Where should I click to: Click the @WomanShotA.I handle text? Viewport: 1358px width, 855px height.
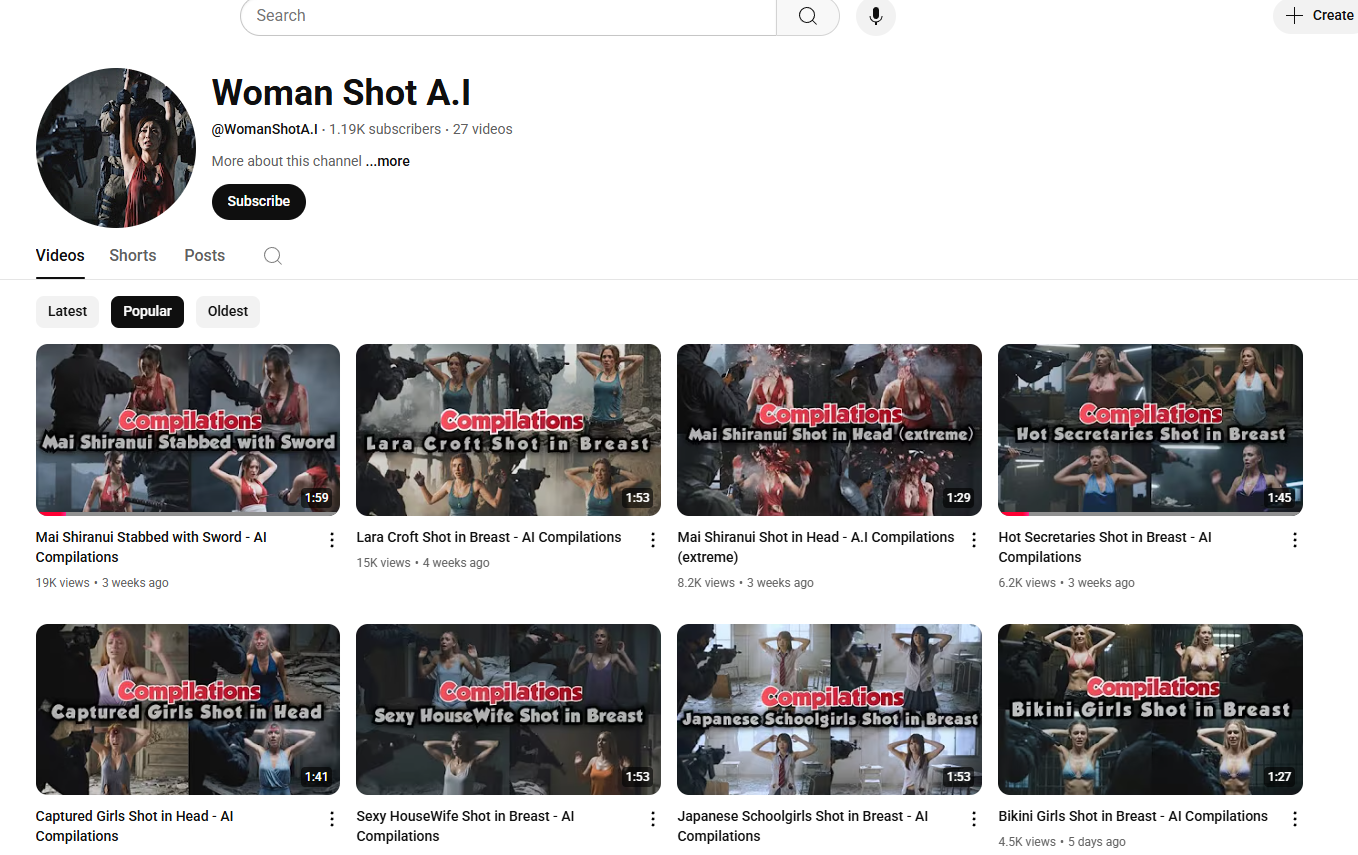265,129
